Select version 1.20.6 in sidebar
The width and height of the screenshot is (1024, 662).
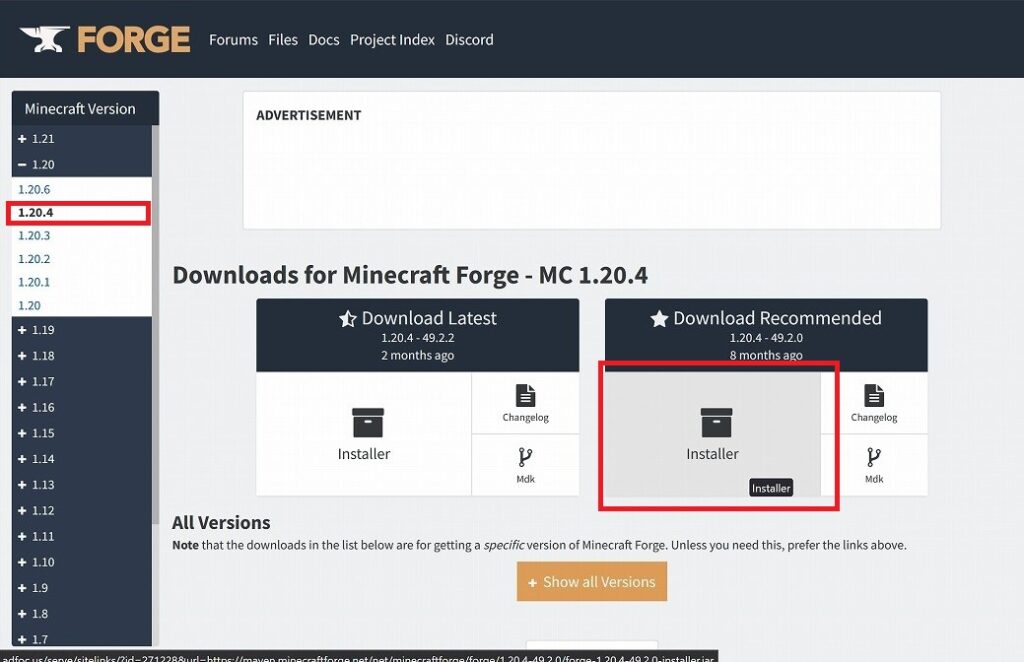tap(34, 190)
